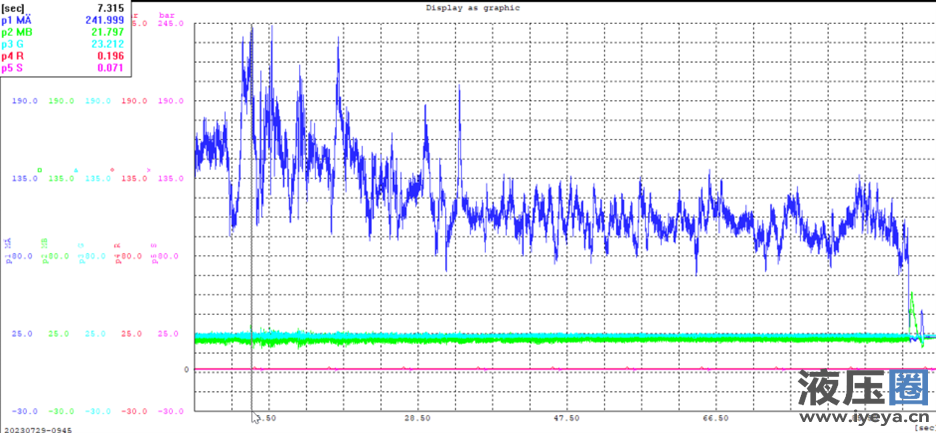Click the green -30.0 axis label

pyautogui.click(x=61, y=411)
